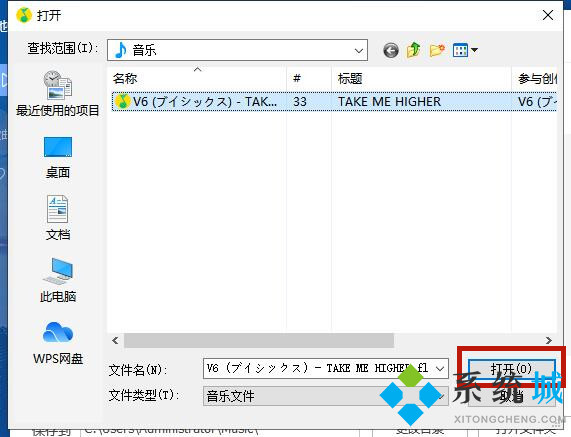This screenshot has width=571, height=437.
Task: Open 文档 in the sidebar
Action: 58,218
